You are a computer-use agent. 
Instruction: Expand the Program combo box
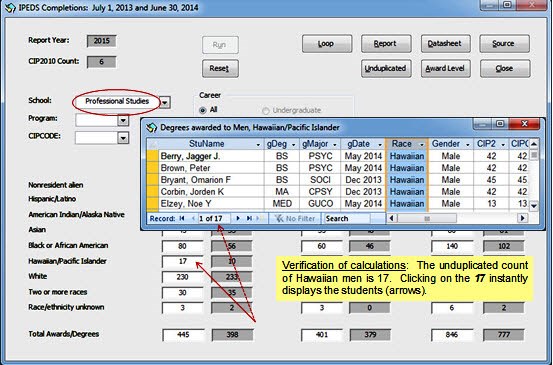tap(123, 120)
